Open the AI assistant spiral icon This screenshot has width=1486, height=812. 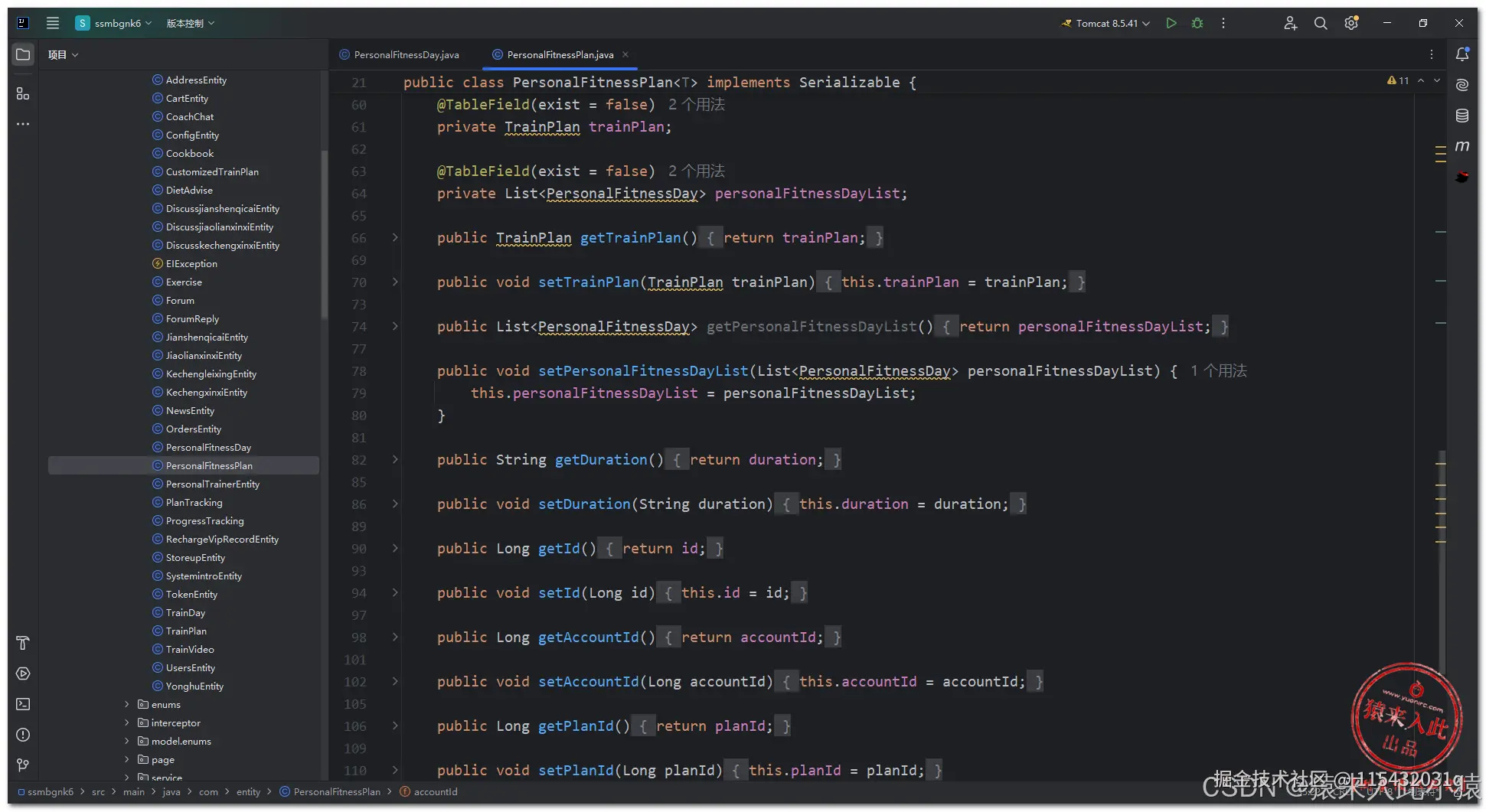coord(1462,85)
